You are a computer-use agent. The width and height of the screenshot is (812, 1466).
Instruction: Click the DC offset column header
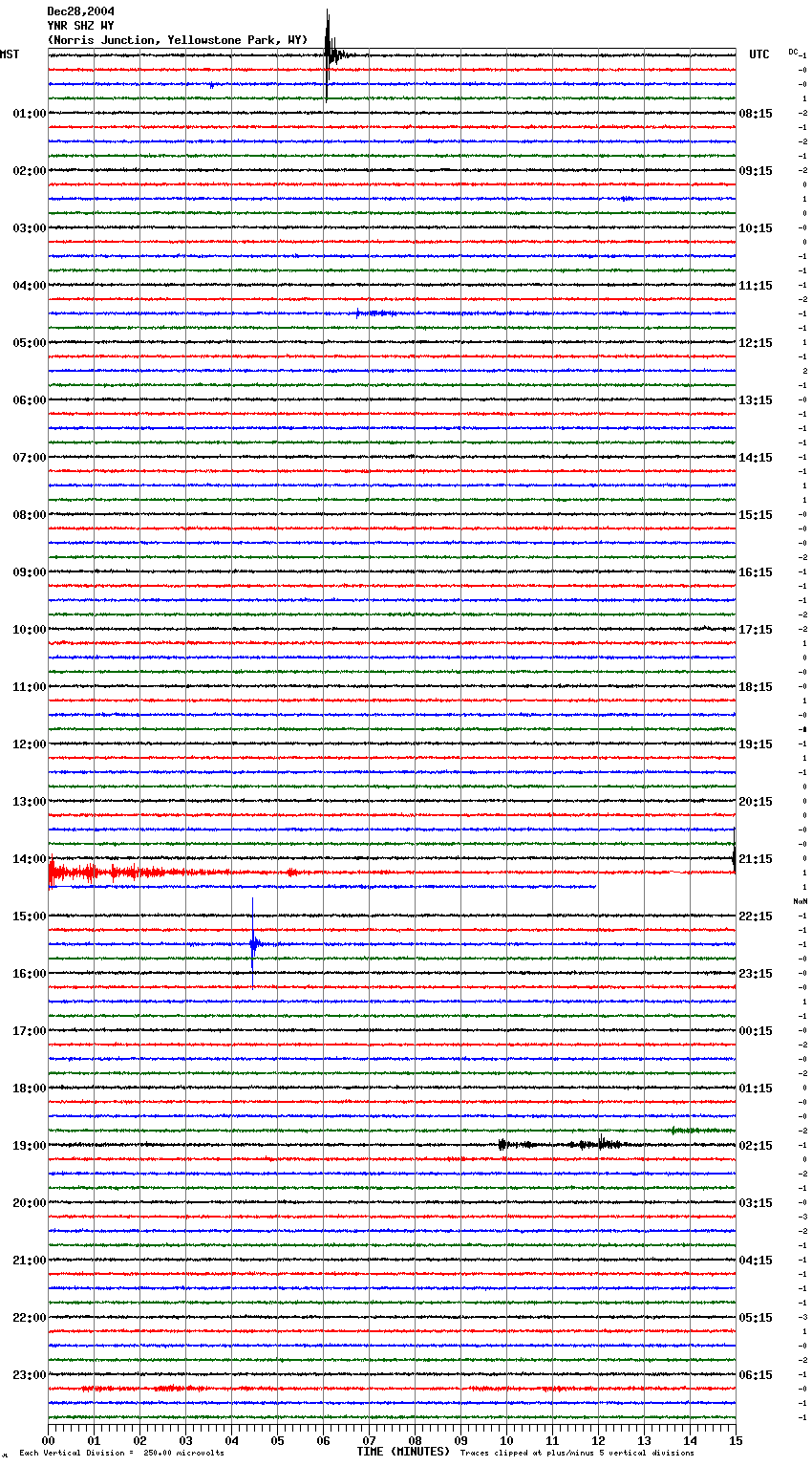[x=793, y=52]
